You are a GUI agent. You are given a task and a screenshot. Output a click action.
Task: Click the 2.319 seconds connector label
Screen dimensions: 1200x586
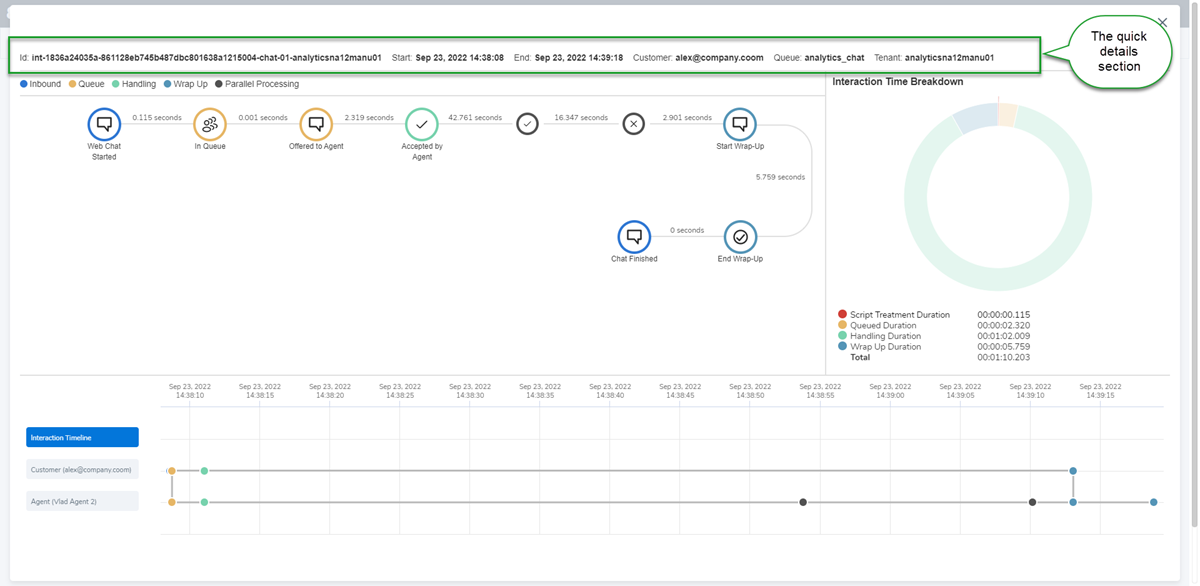369,118
